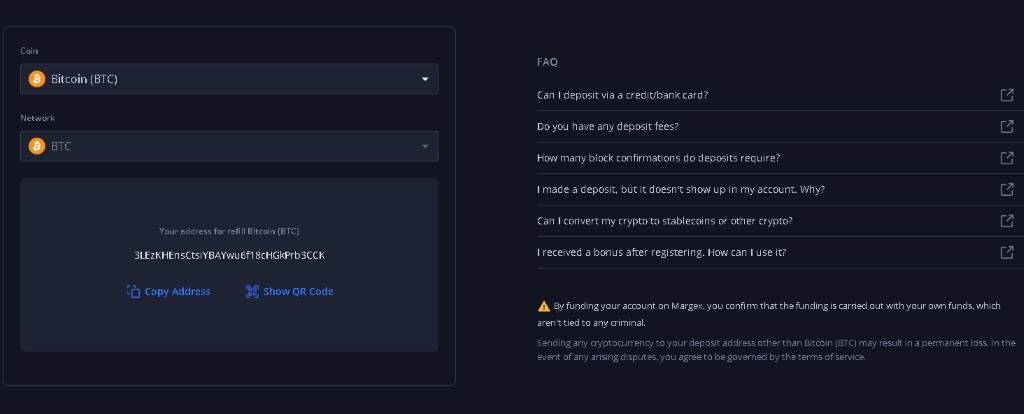
Task: Open external link icon for block confirmations FAQ
Action: pyautogui.click(x=1007, y=158)
